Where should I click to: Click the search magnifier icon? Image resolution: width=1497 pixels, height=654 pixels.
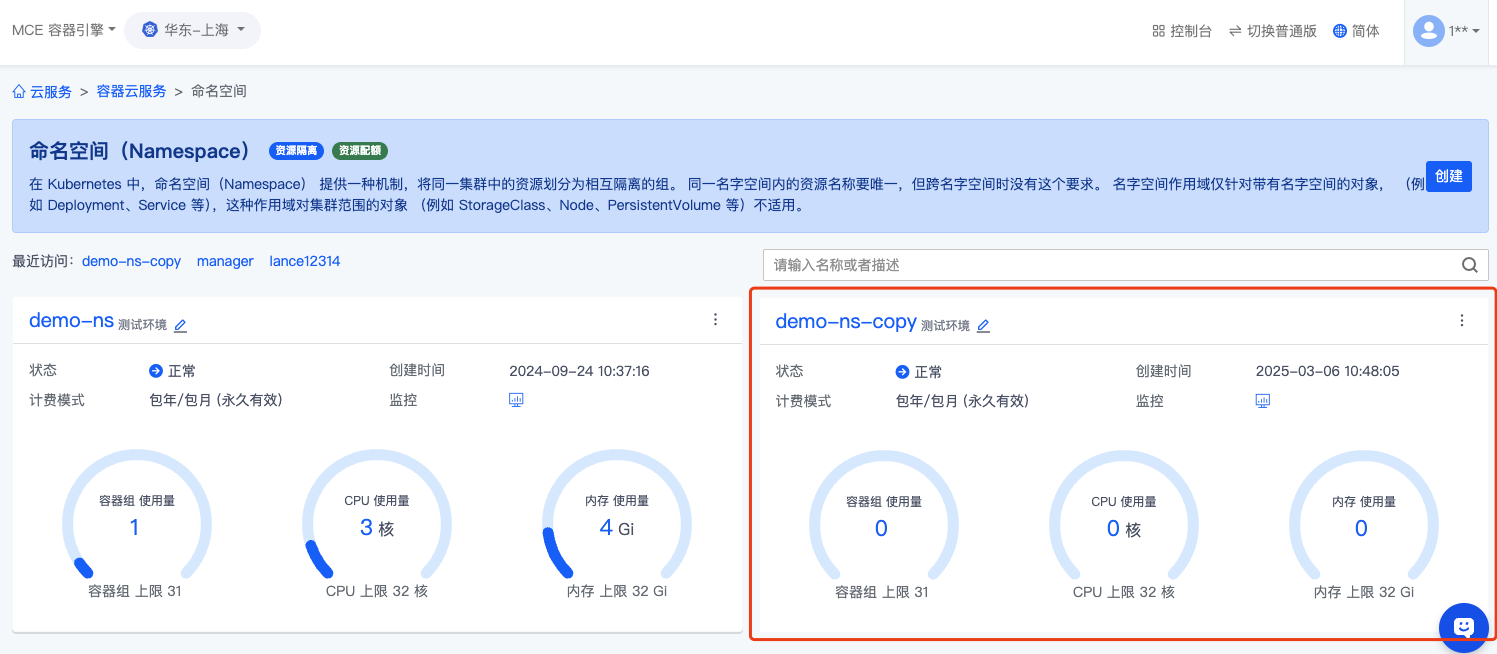(1469, 265)
